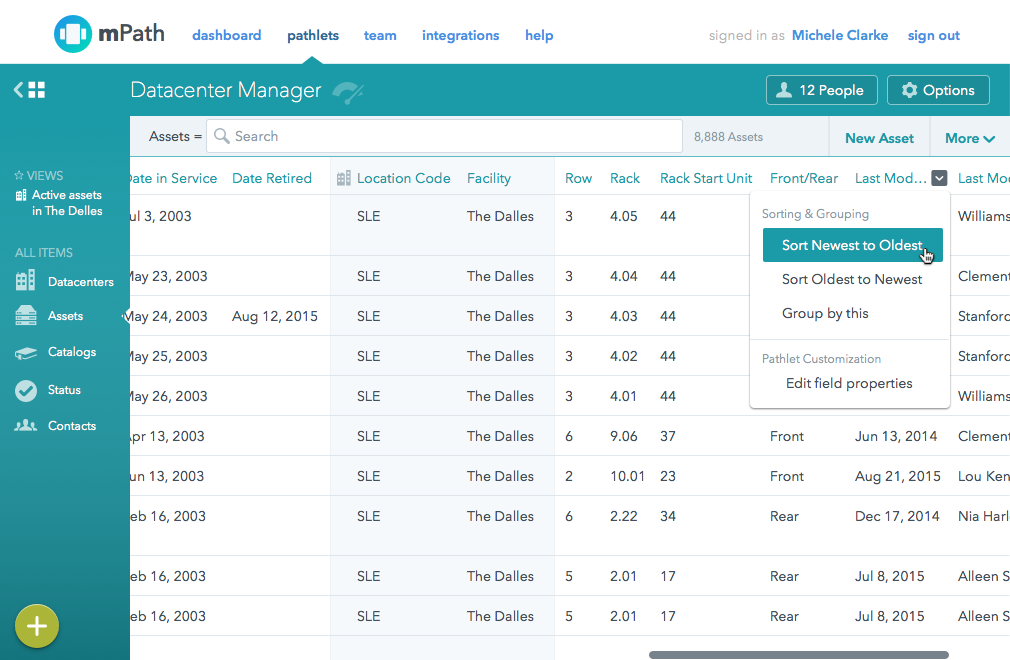Open the 12 People button
Image resolution: width=1010 pixels, height=660 pixels.
click(821, 90)
